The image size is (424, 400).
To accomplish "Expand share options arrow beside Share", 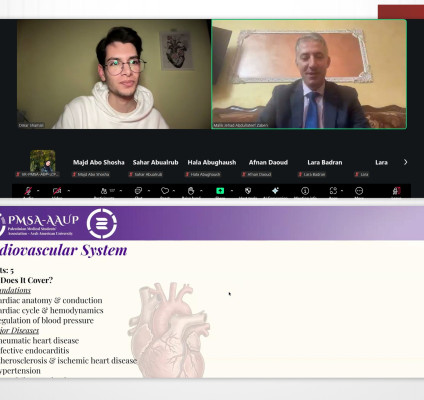I will [232, 191].
